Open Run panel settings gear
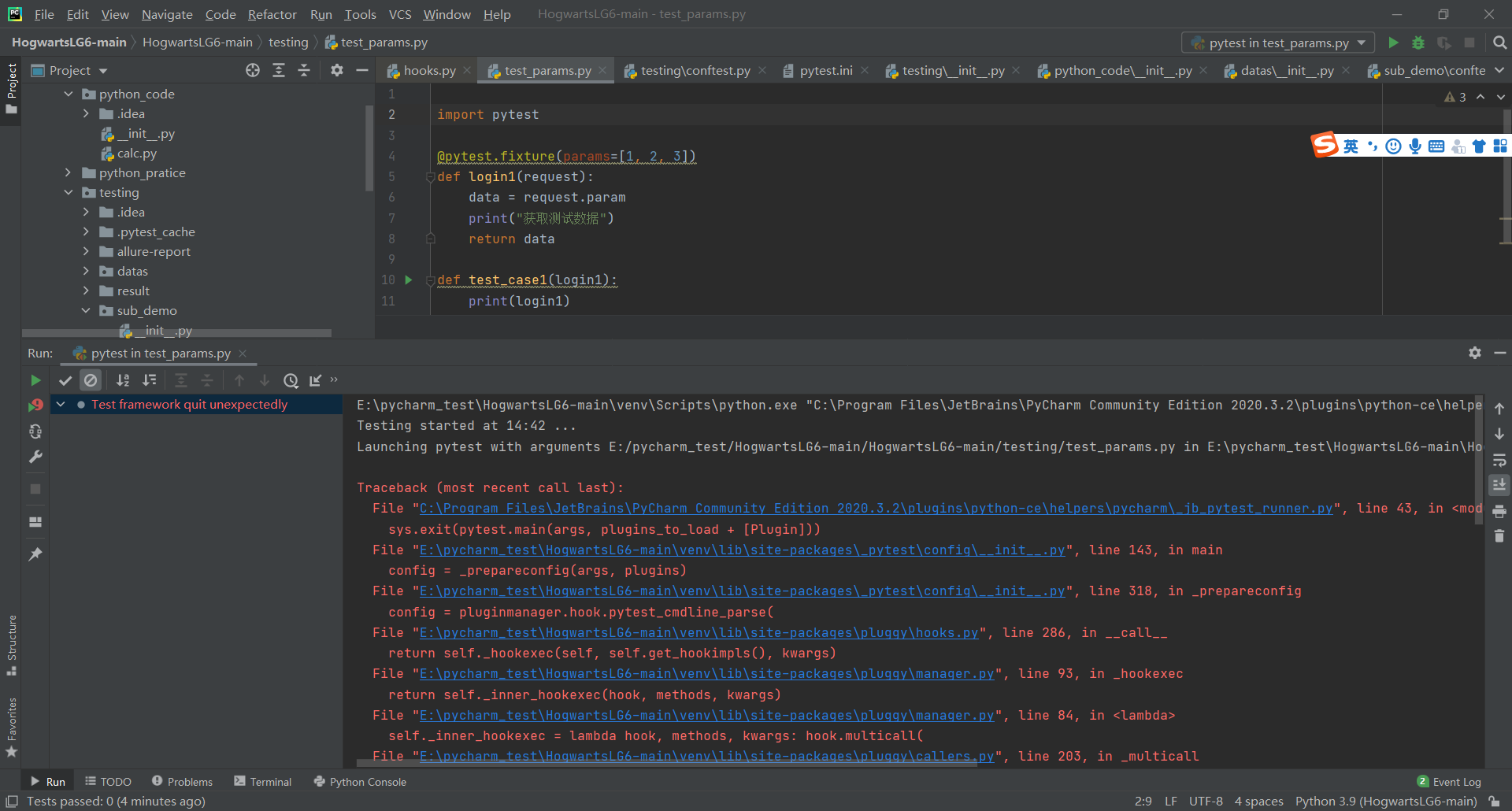Image resolution: width=1512 pixels, height=811 pixels. [x=1474, y=353]
